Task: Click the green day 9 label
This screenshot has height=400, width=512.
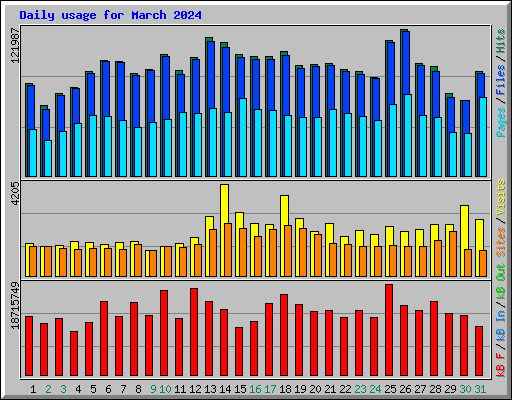Action: [153, 389]
